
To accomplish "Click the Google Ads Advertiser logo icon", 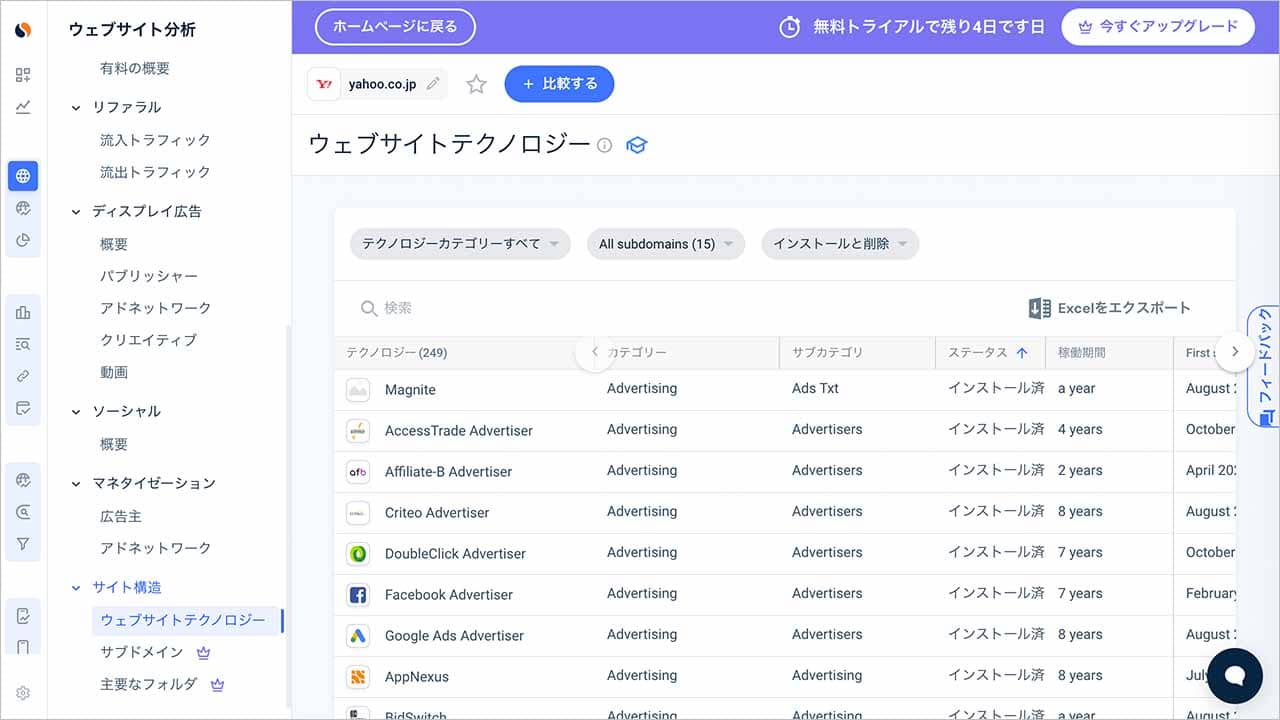I will (357, 636).
